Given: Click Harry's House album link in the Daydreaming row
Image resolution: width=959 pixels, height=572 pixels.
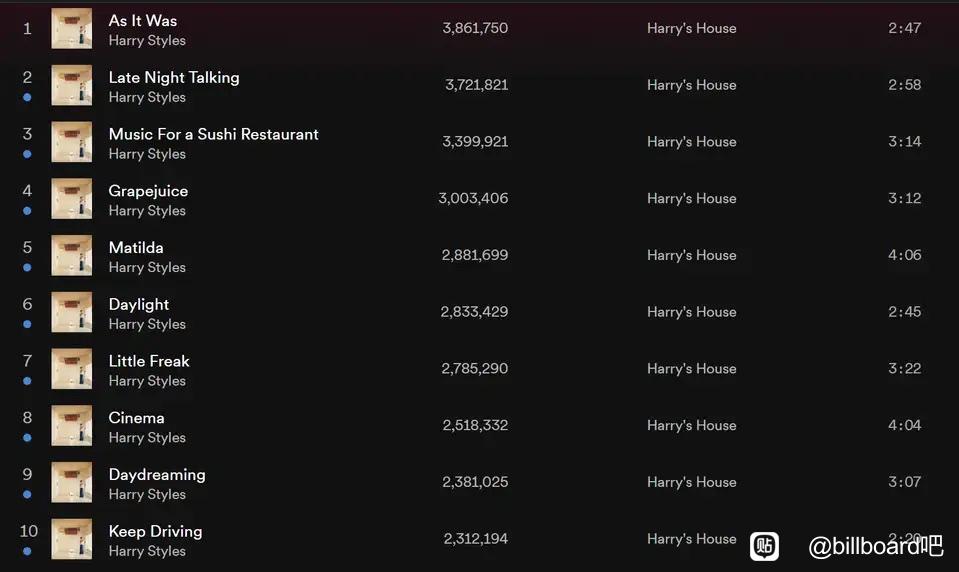Looking at the screenshot, I should tap(692, 482).
